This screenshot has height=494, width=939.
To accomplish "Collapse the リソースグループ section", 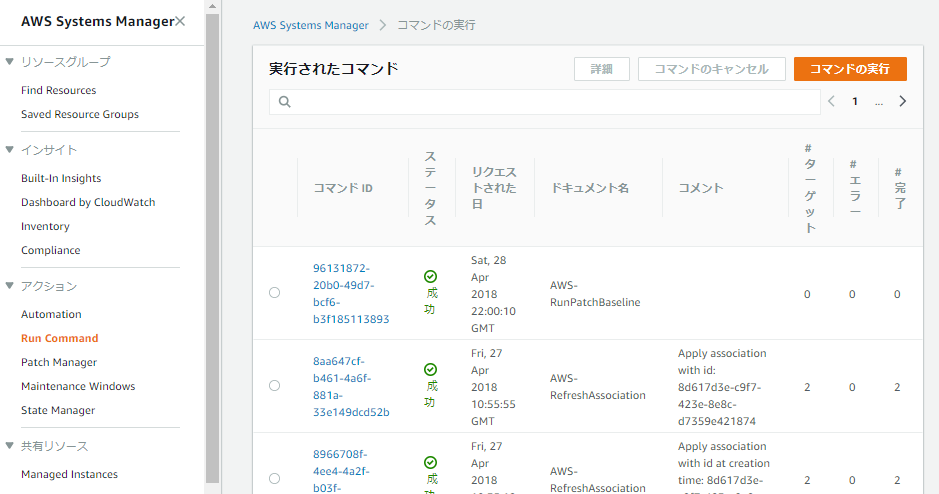I will coord(10,61).
